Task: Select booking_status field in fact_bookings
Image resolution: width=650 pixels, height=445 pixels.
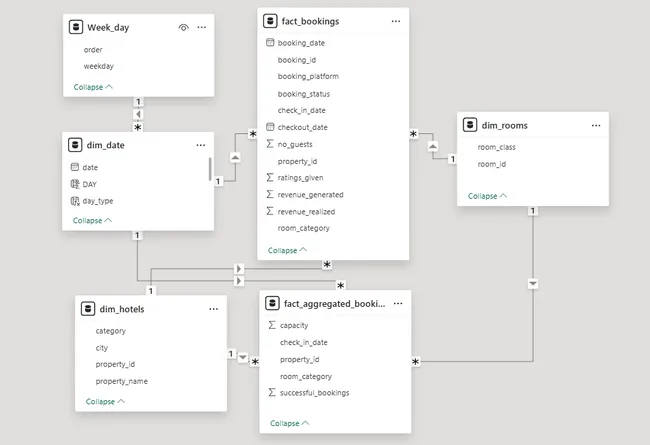Action: 304,94
